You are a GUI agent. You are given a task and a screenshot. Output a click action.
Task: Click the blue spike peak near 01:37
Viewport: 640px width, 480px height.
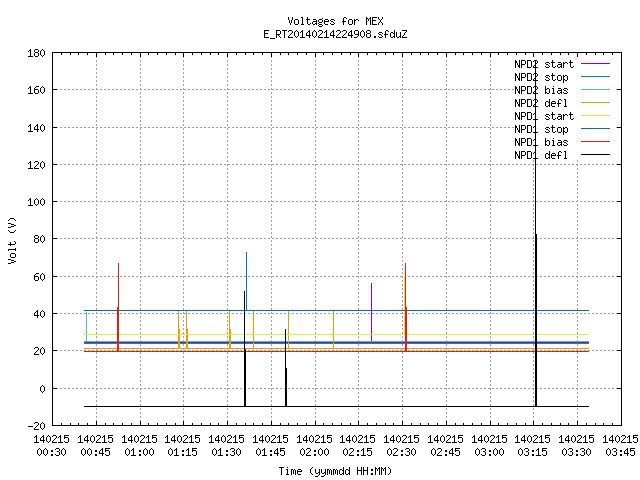(x=247, y=254)
